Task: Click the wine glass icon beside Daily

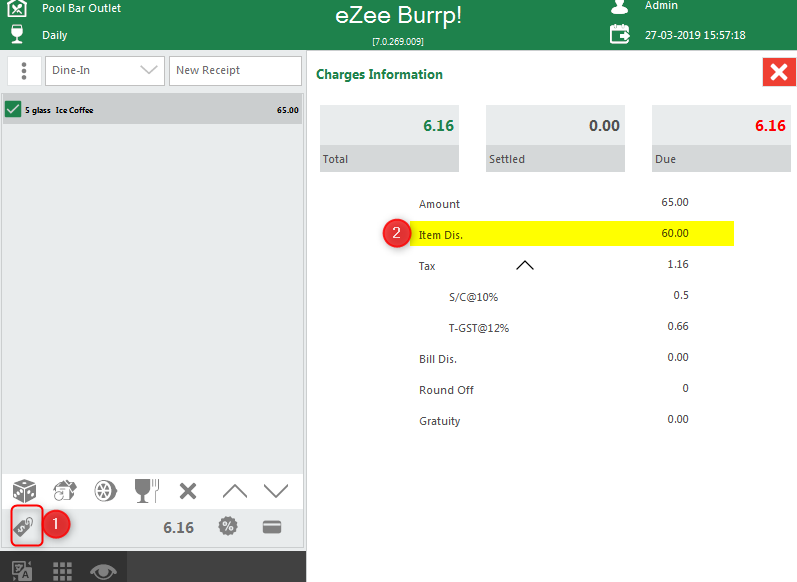Action: 17,34
